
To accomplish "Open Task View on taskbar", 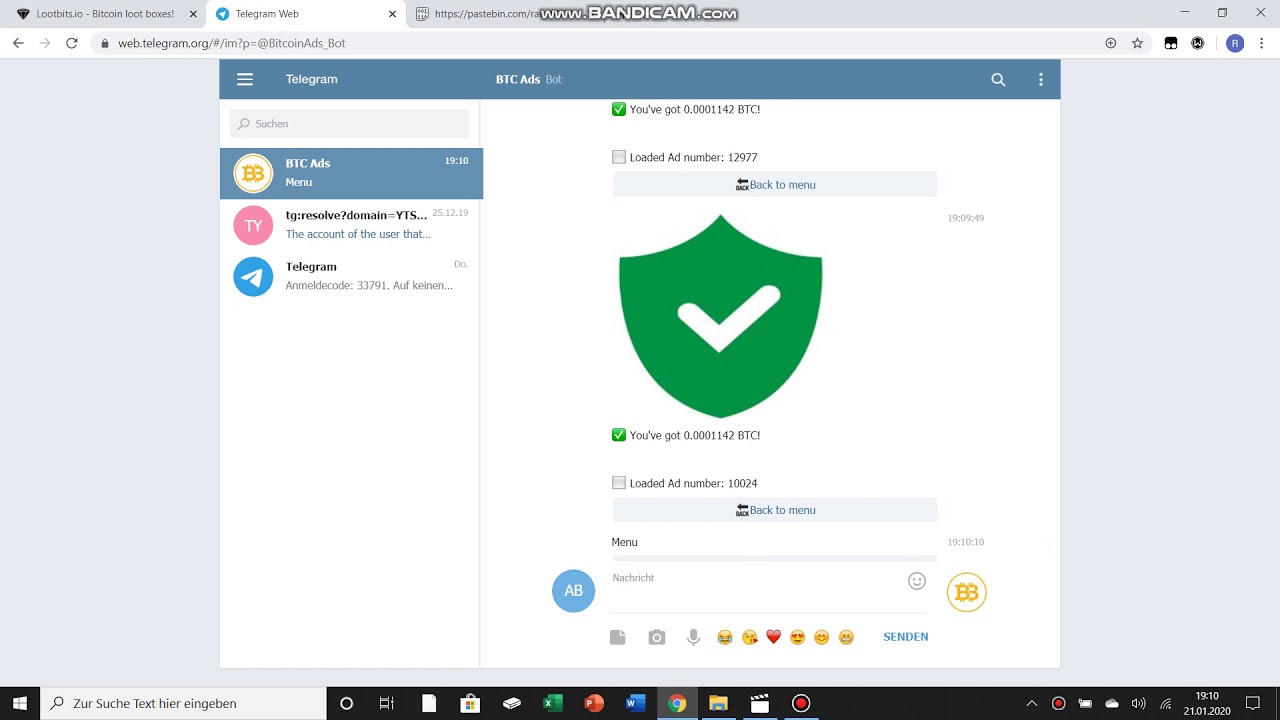I will tap(387, 703).
